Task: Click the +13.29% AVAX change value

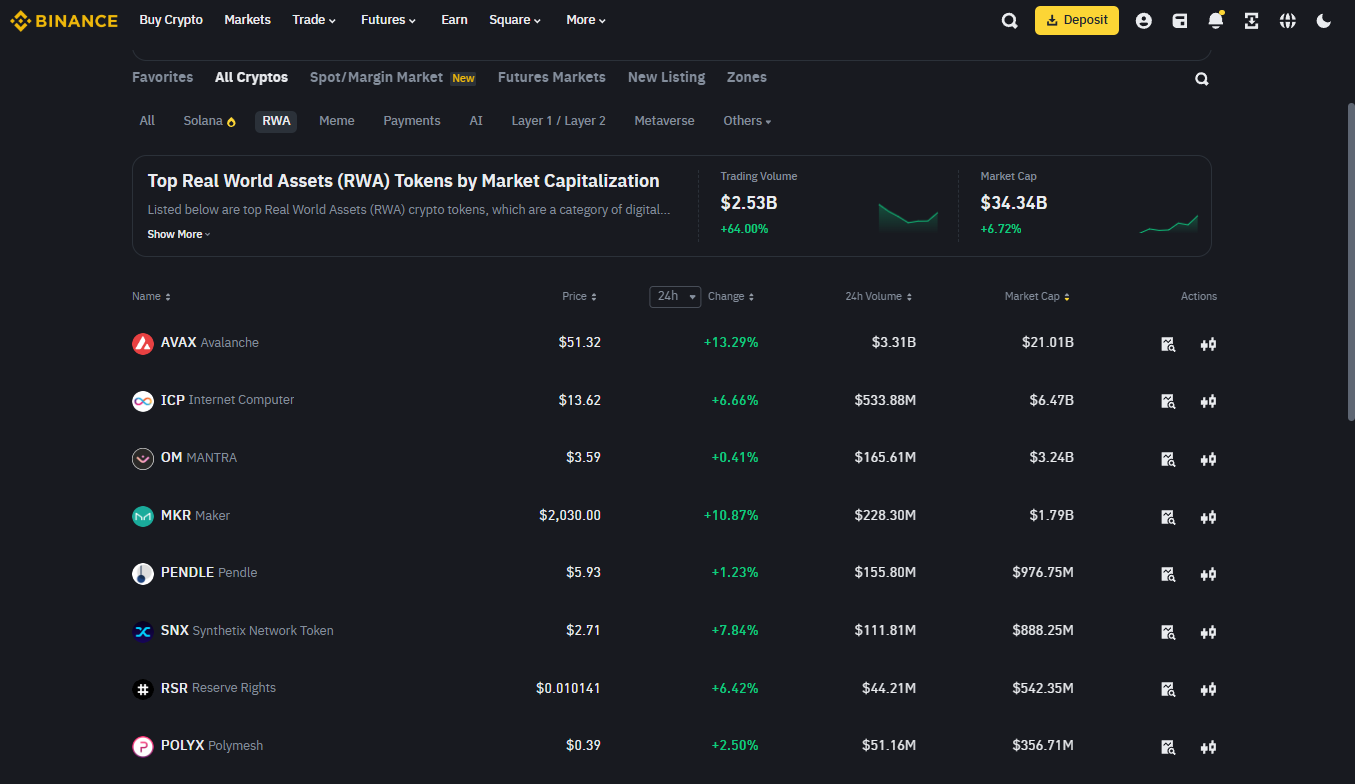Action: point(731,343)
